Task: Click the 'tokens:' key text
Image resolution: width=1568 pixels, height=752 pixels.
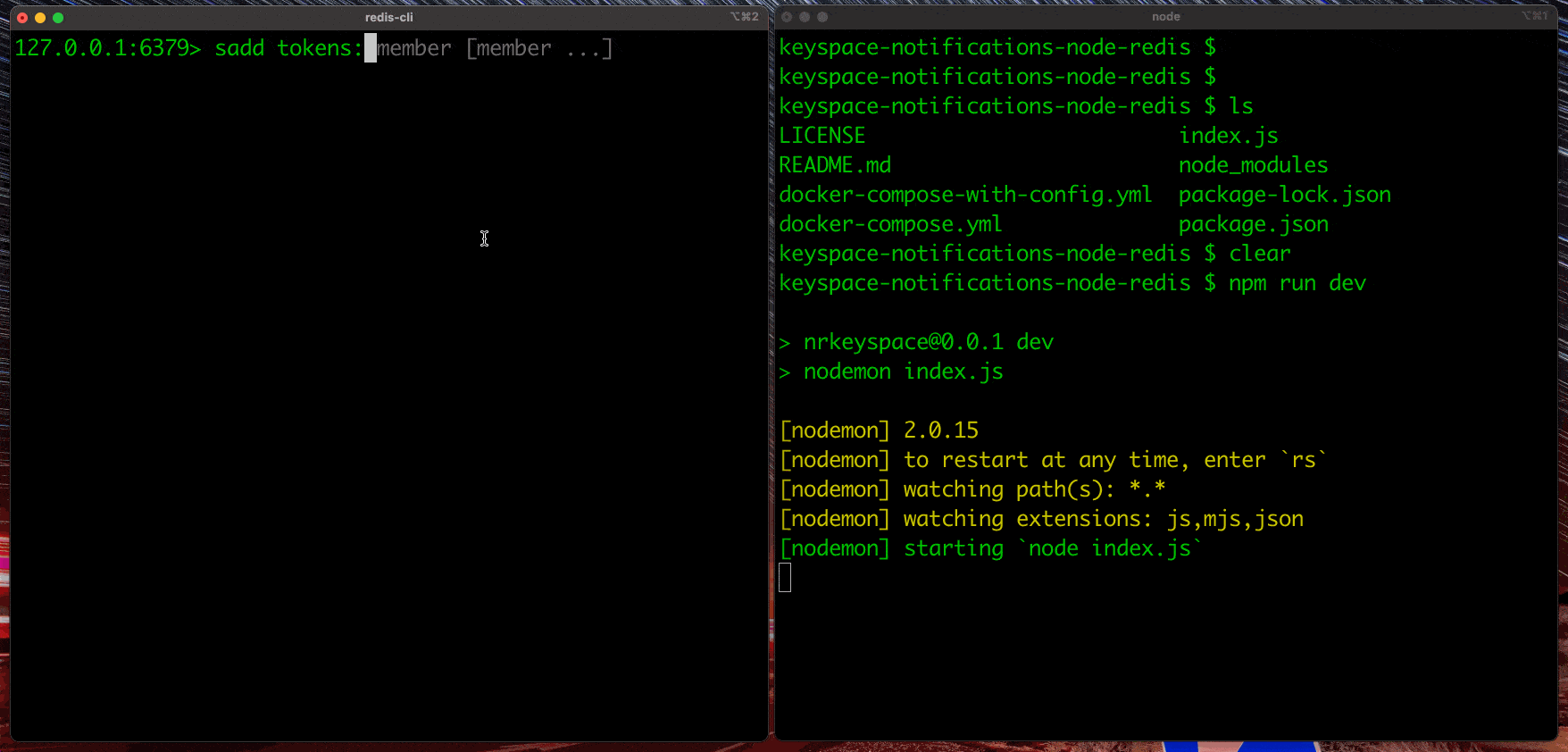Action: (320, 48)
